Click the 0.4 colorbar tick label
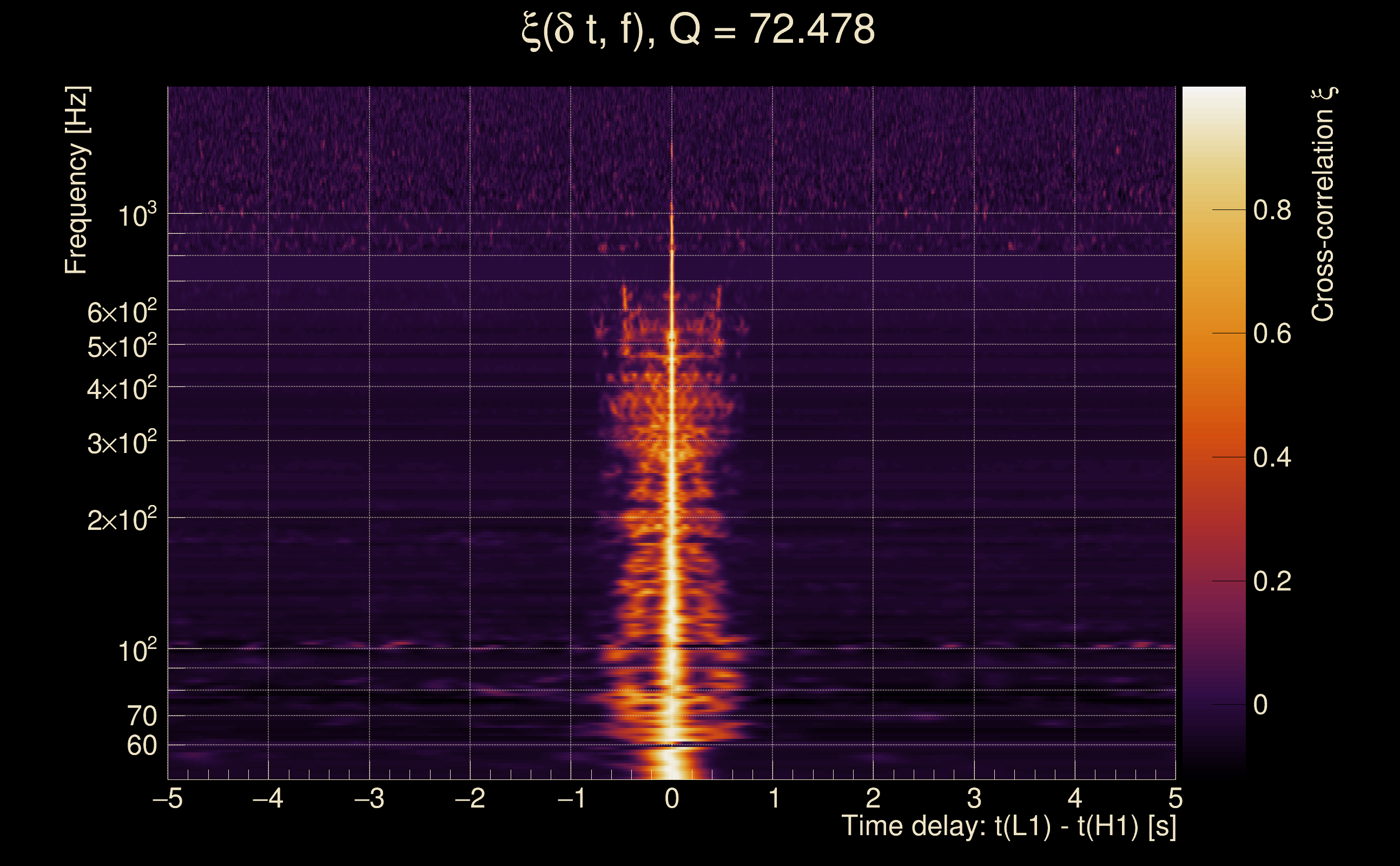This screenshot has height=866, width=1400. [1272, 458]
